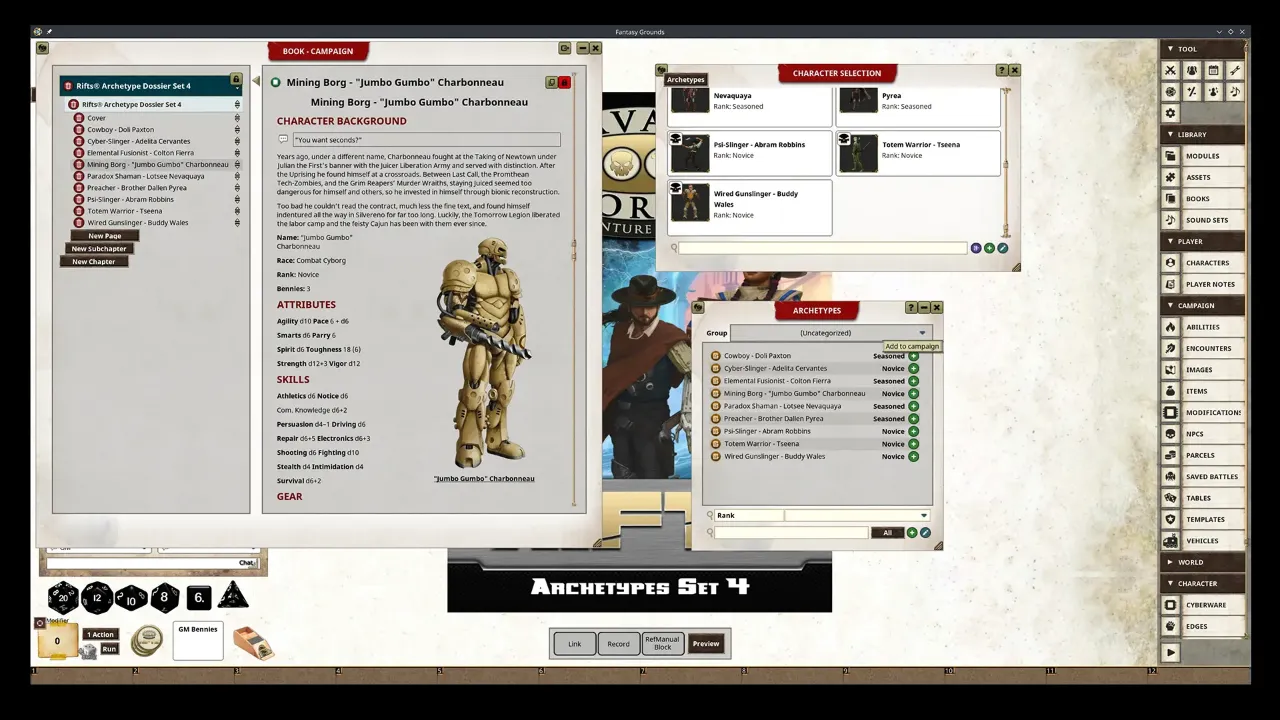
Task: Pick up the d8 die
Action: (165, 598)
